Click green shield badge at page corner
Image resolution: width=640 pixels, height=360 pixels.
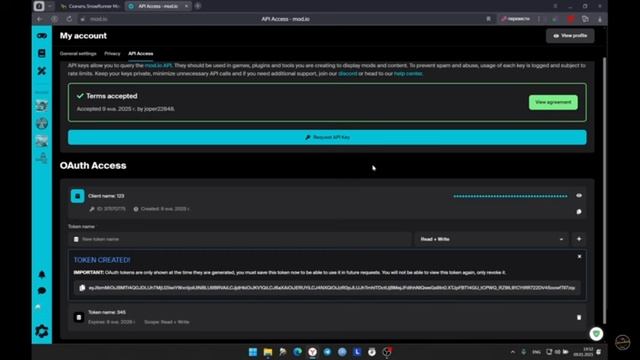pos(596,334)
